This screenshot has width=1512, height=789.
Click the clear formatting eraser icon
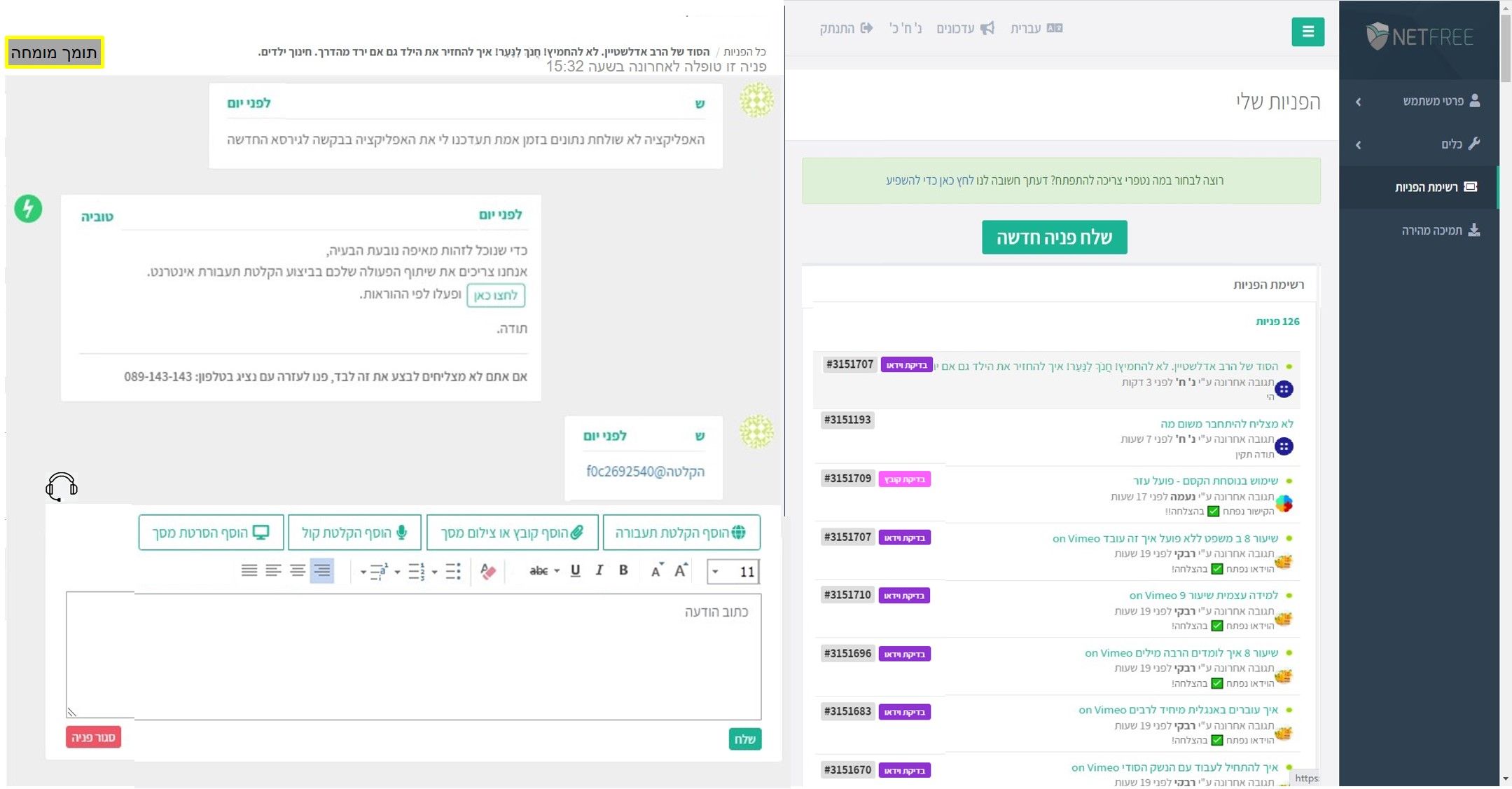tap(488, 571)
